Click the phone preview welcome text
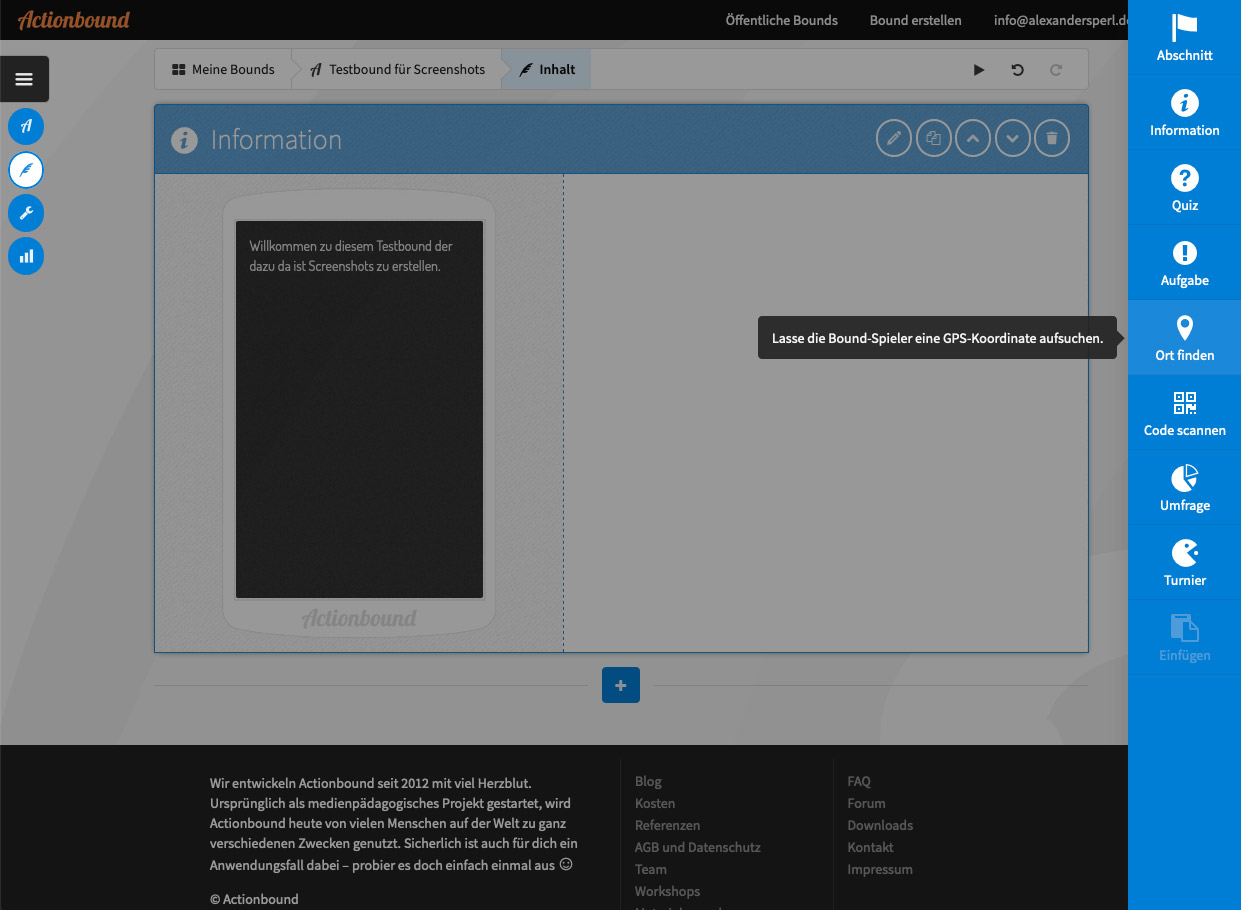1241x910 pixels. pos(351,256)
